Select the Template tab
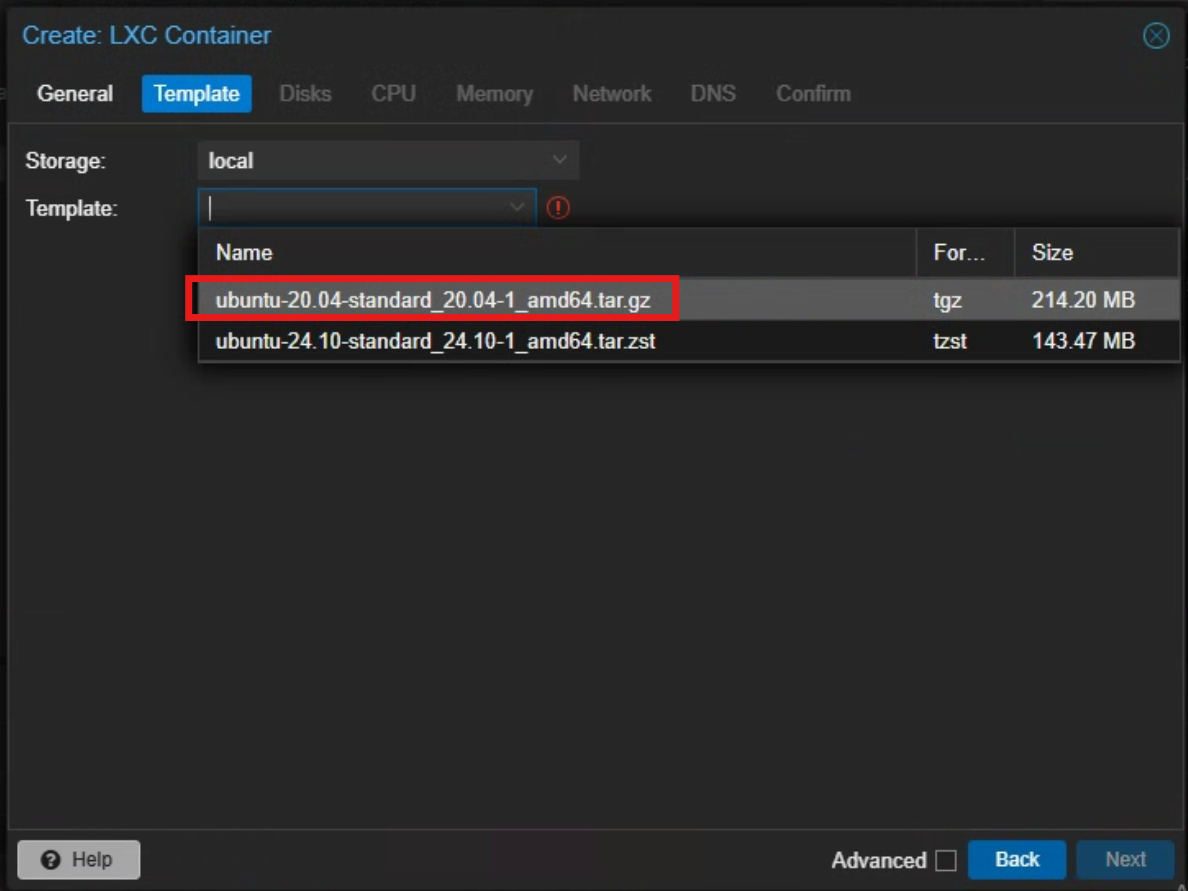This screenshot has width=1188, height=891. pyautogui.click(x=197, y=94)
